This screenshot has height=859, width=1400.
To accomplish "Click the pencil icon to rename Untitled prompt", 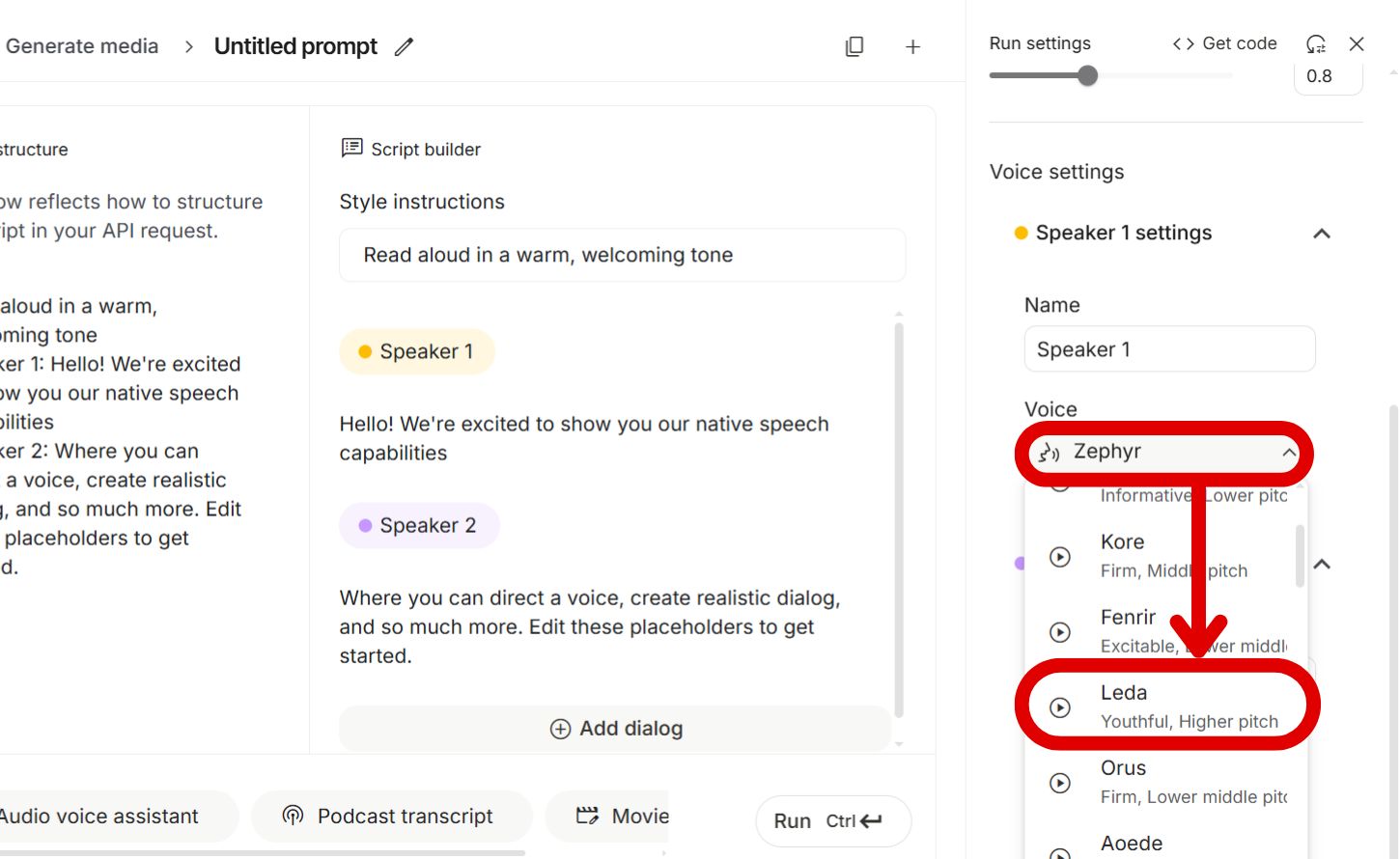I will click(x=404, y=45).
